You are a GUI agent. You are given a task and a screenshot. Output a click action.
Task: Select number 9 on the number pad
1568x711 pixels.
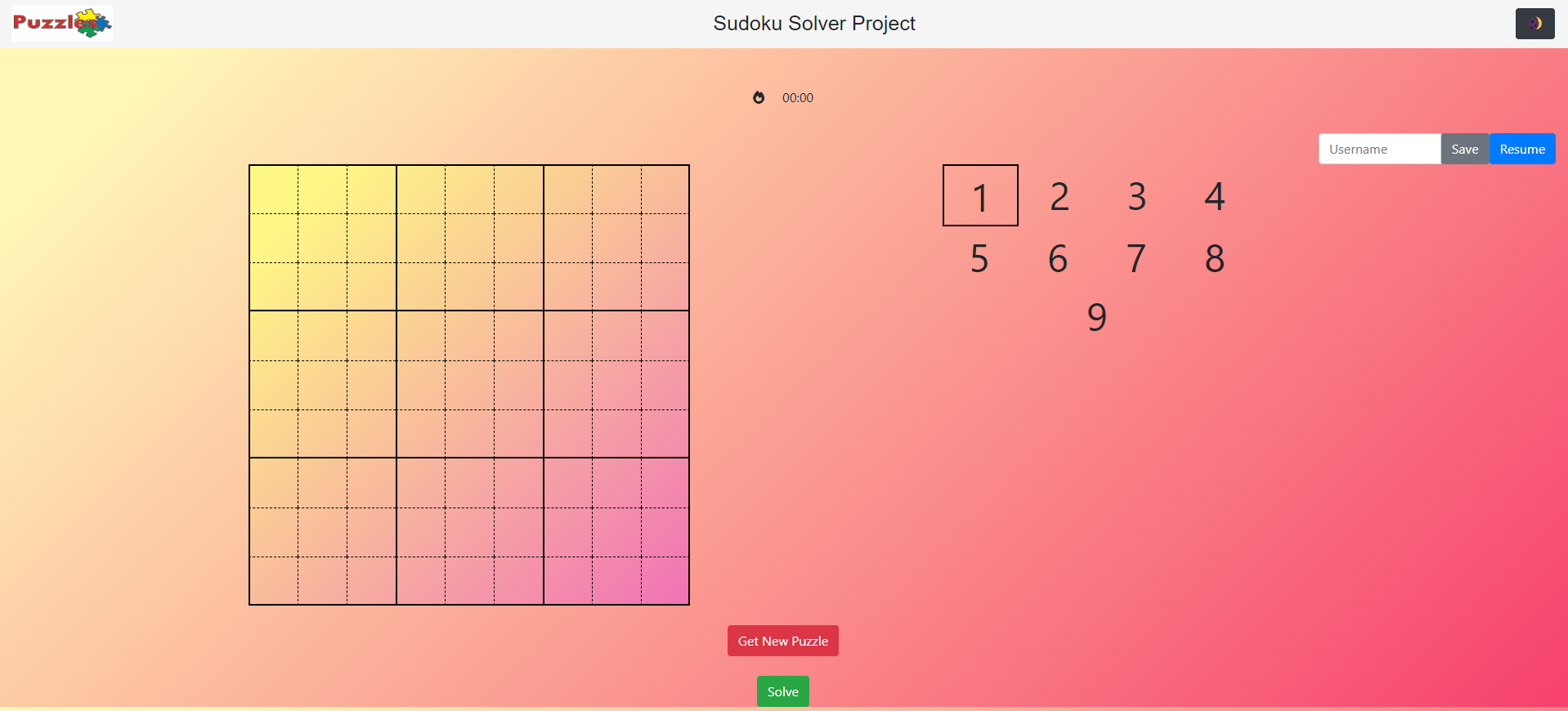1095,318
